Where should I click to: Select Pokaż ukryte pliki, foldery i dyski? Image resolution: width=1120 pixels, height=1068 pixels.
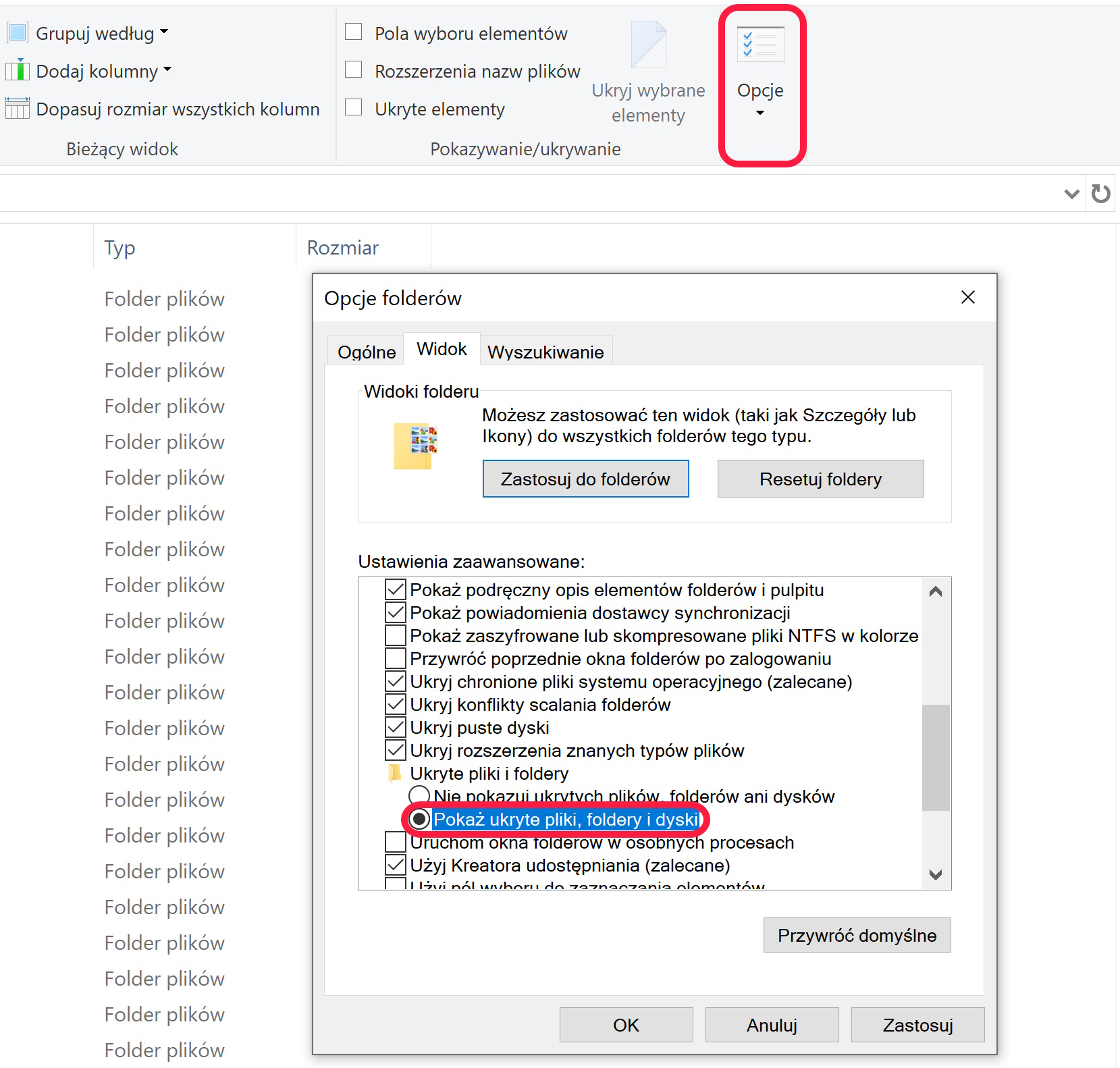click(x=419, y=819)
